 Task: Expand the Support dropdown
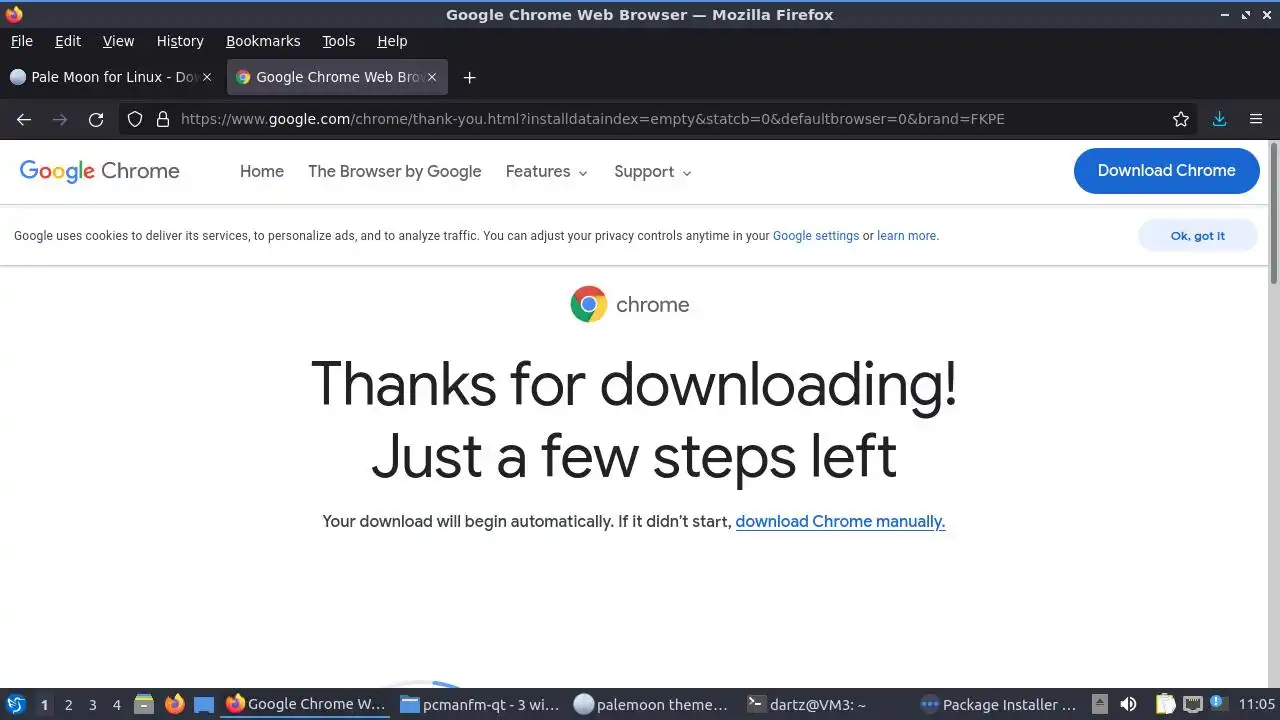tap(653, 172)
